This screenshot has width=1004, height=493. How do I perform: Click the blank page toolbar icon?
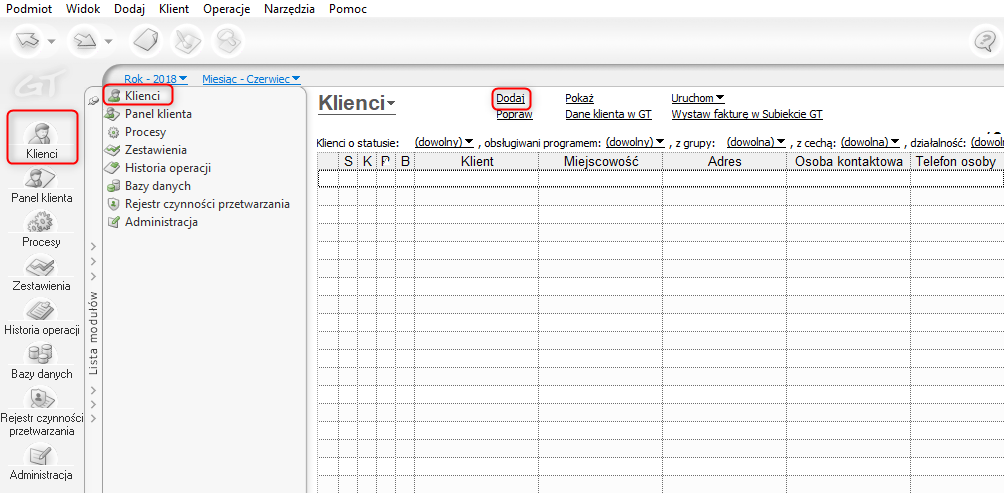[148, 40]
